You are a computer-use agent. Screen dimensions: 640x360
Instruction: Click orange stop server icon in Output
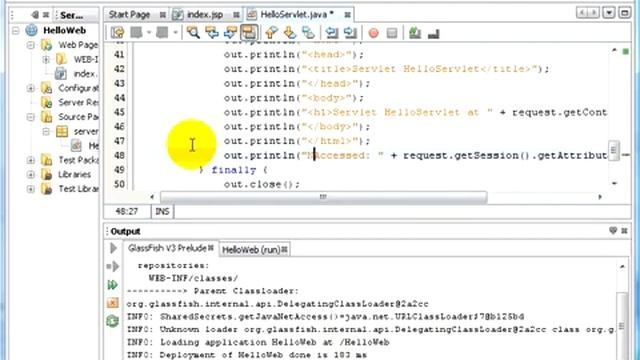113,303
